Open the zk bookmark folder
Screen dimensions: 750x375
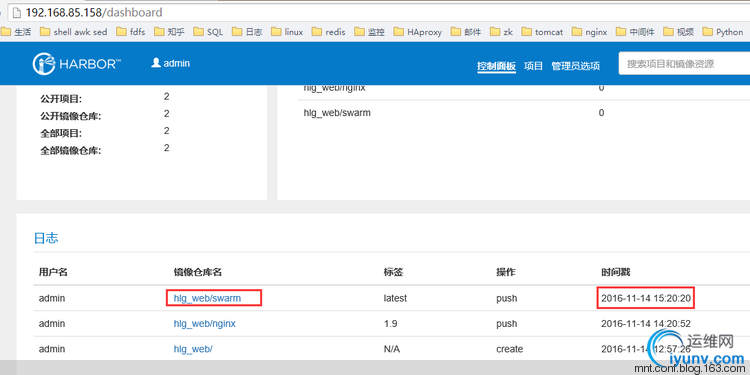[x=502, y=32]
